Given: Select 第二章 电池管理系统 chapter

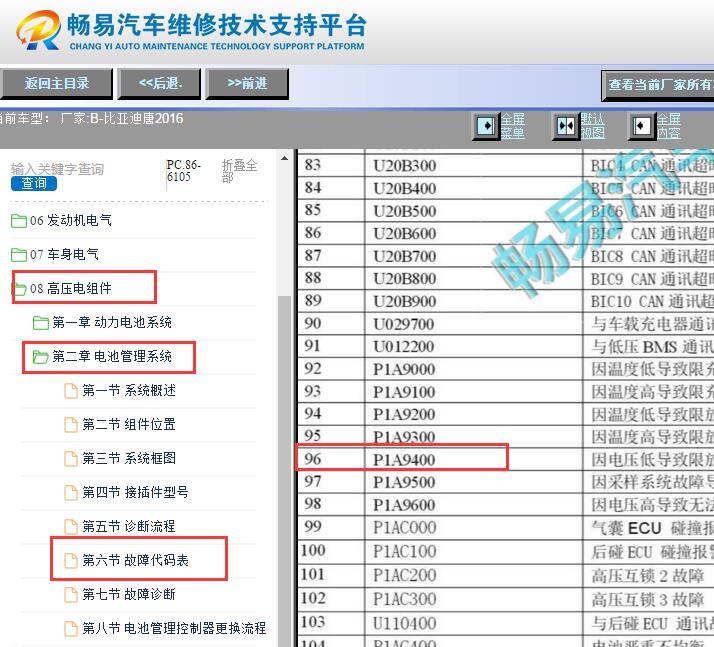Looking at the screenshot, I should pos(112,357).
